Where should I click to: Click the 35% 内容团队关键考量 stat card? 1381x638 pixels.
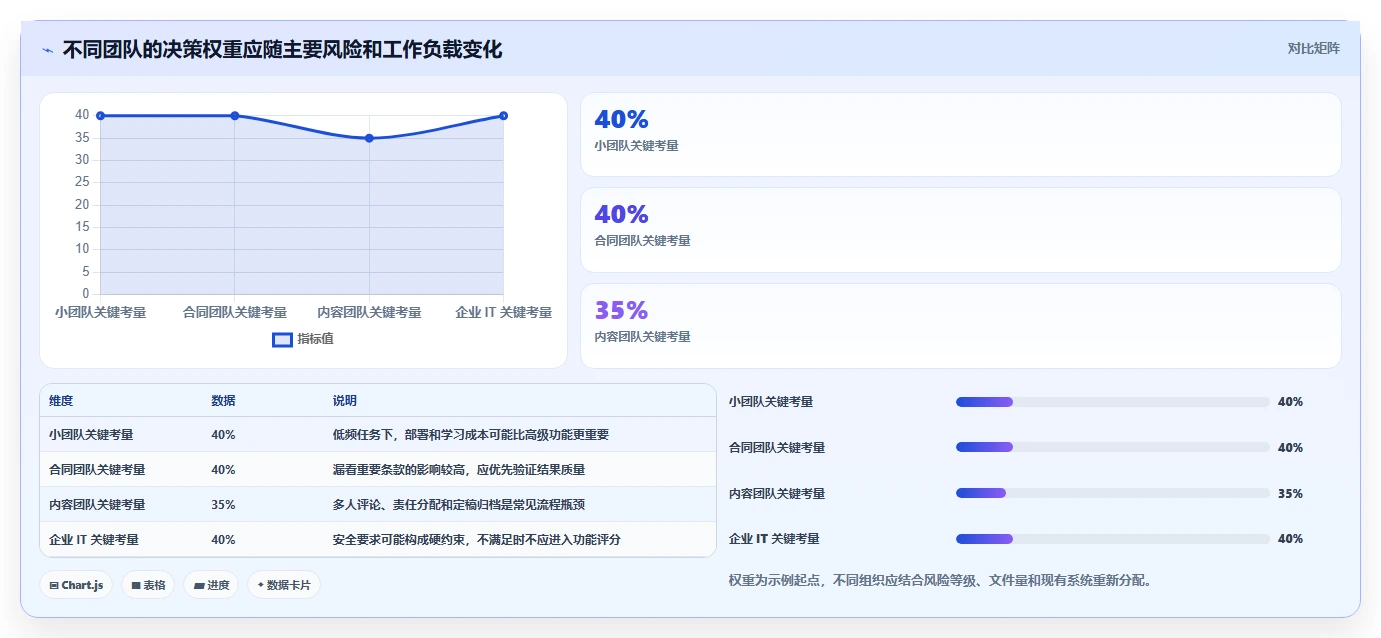click(961, 326)
